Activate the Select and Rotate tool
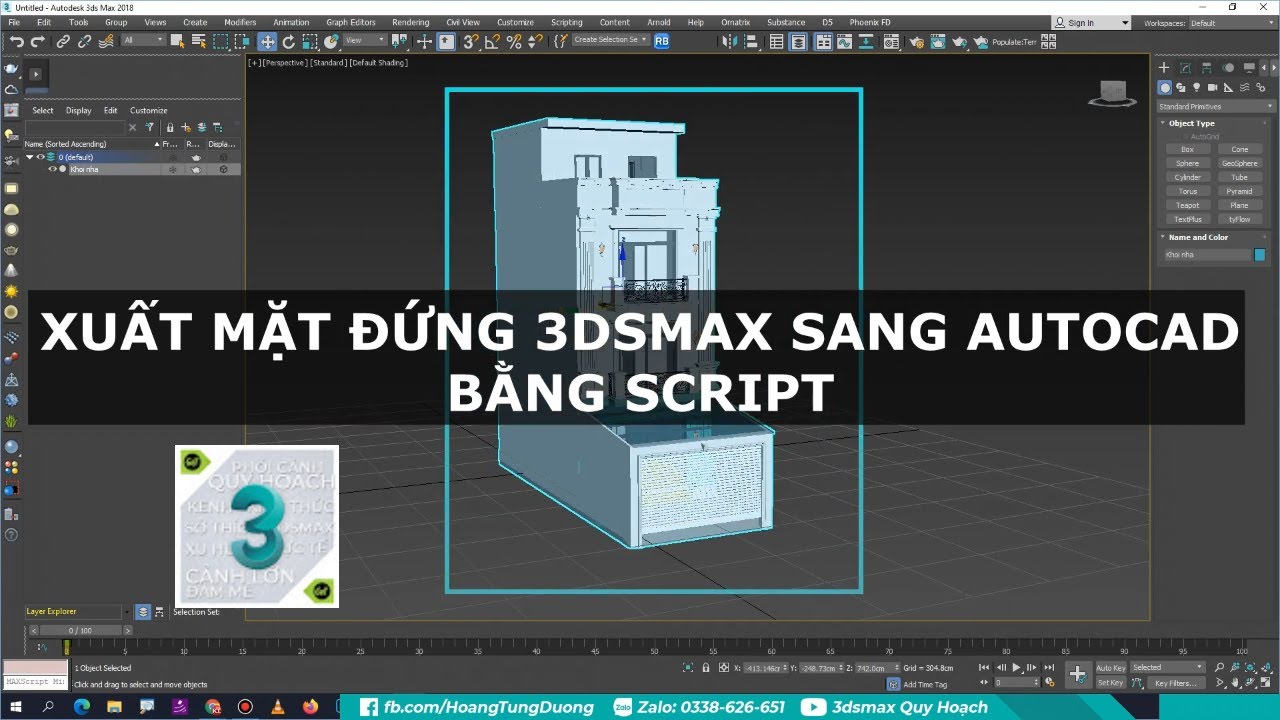Image resolution: width=1280 pixels, height=720 pixels. pyautogui.click(x=289, y=41)
